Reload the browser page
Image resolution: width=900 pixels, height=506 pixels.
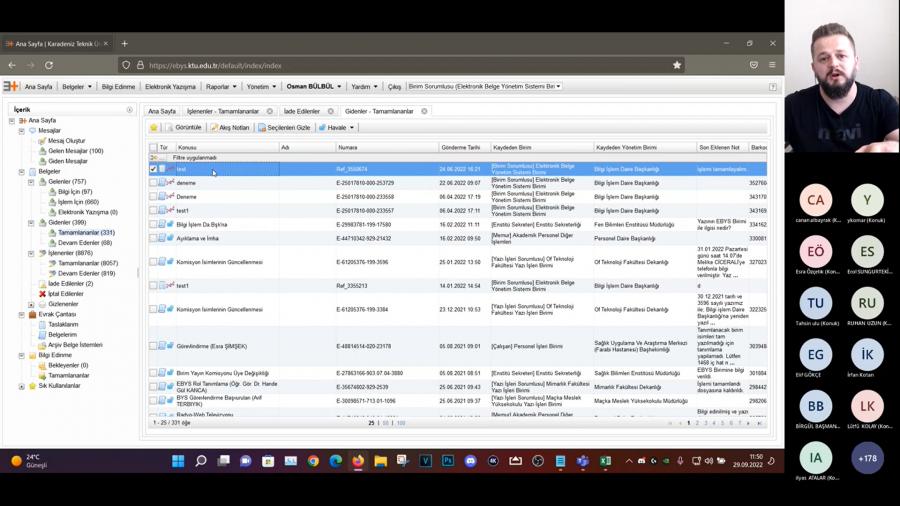49,65
